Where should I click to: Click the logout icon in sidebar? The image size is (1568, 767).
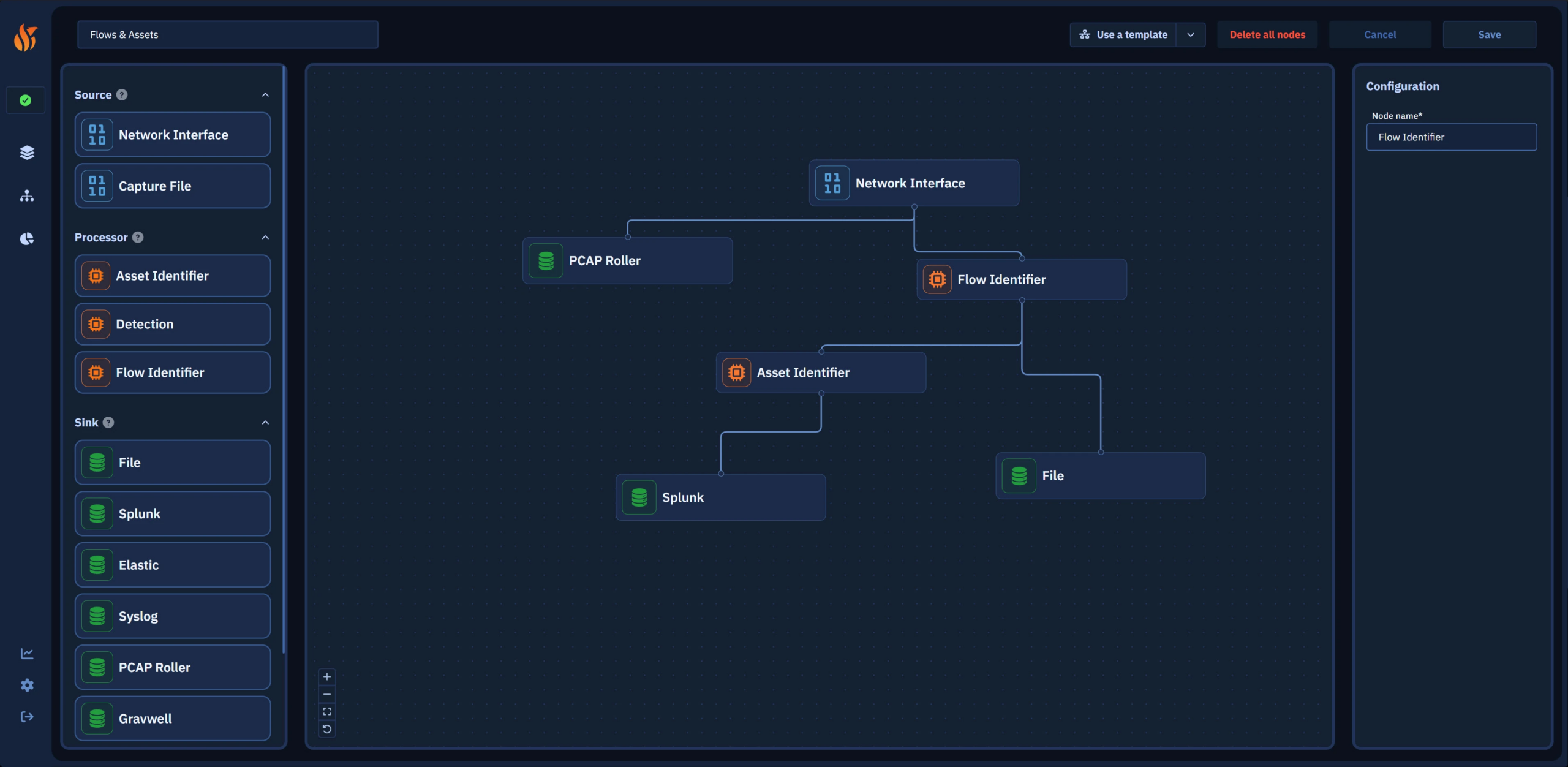pos(26,717)
